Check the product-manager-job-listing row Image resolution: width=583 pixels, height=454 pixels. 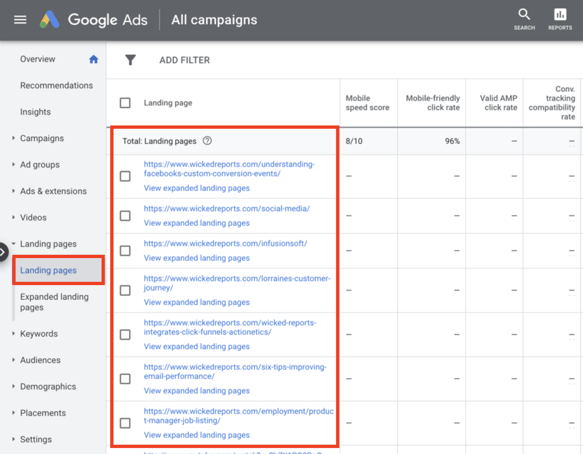point(125,423)
